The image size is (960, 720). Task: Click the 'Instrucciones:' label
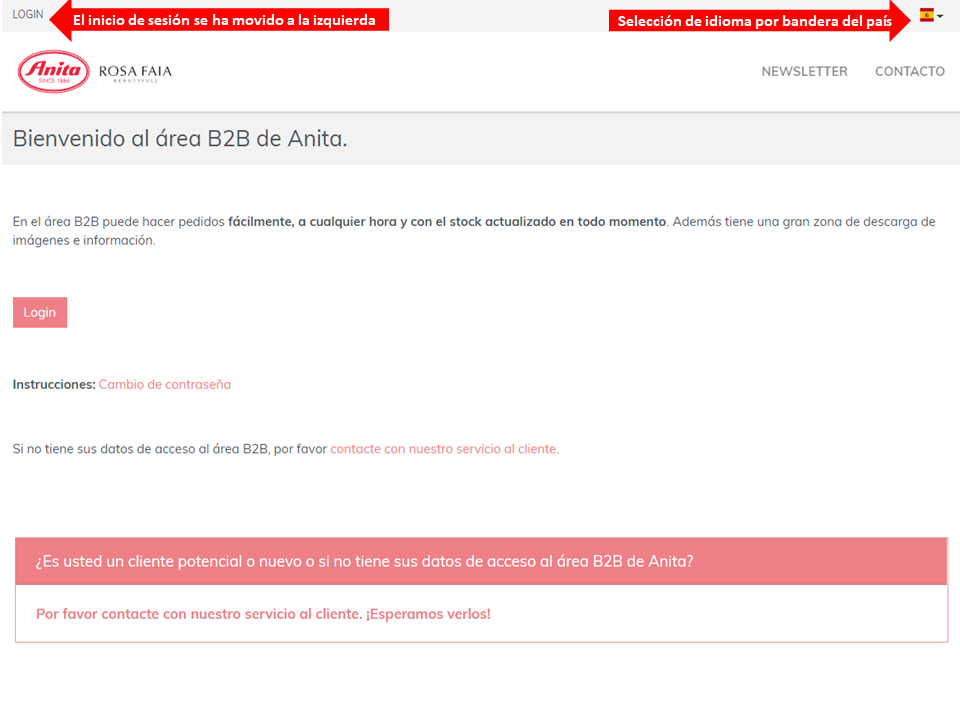point(54,384)
